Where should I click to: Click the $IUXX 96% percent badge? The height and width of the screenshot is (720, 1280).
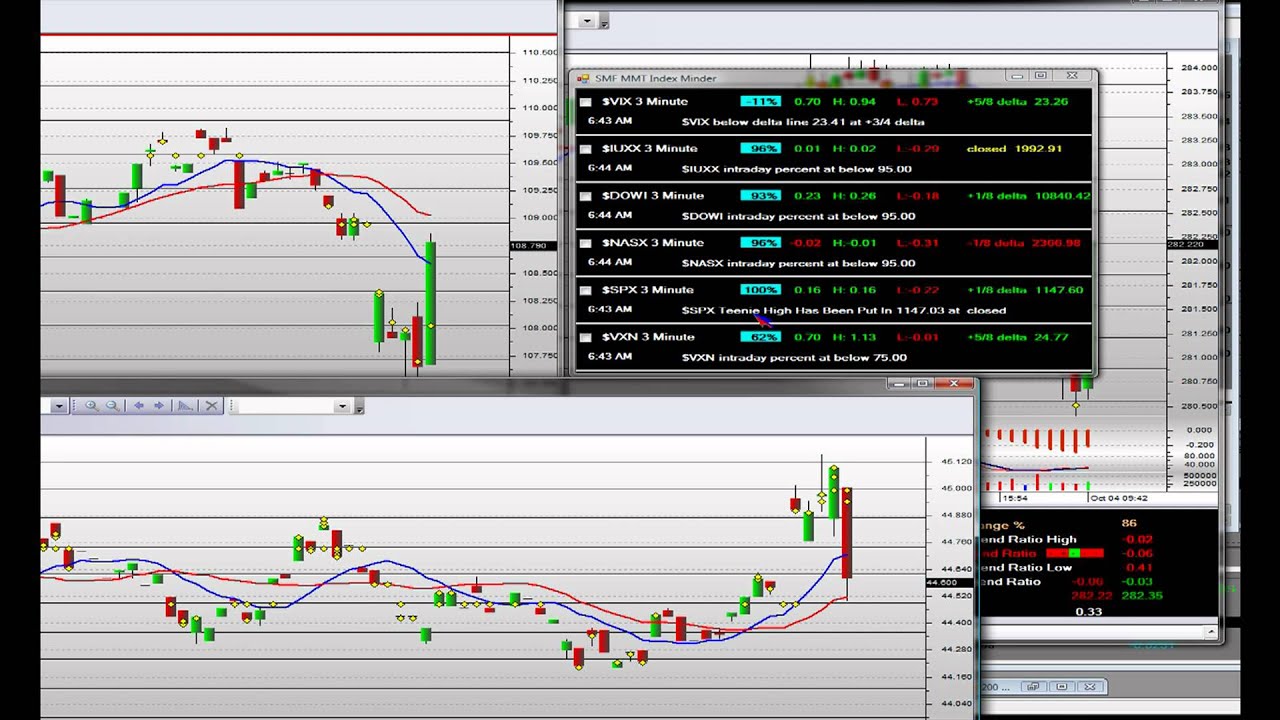pyautogui.click(x=760, y=149)
